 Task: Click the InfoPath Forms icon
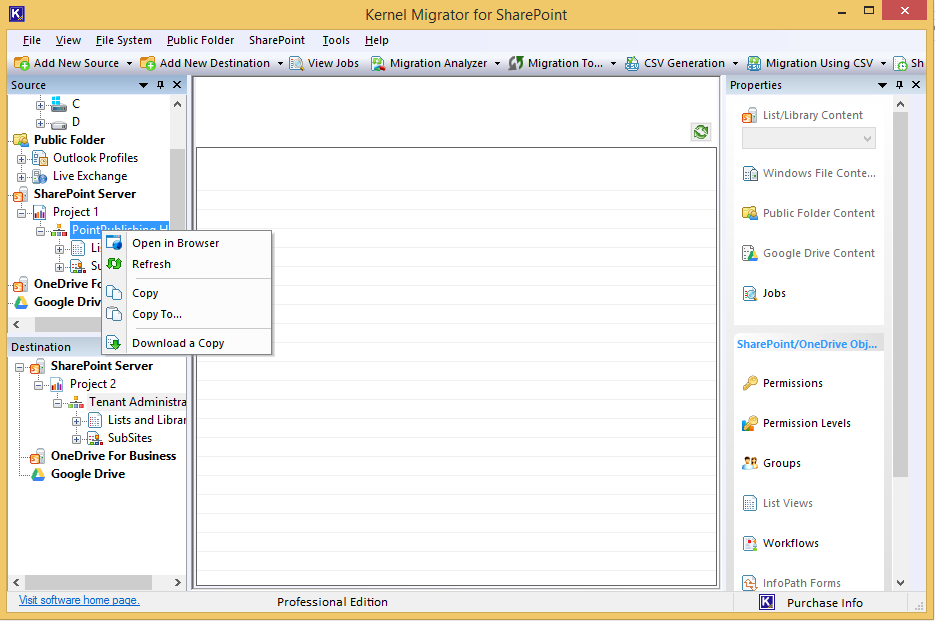(x=750, y=582)
